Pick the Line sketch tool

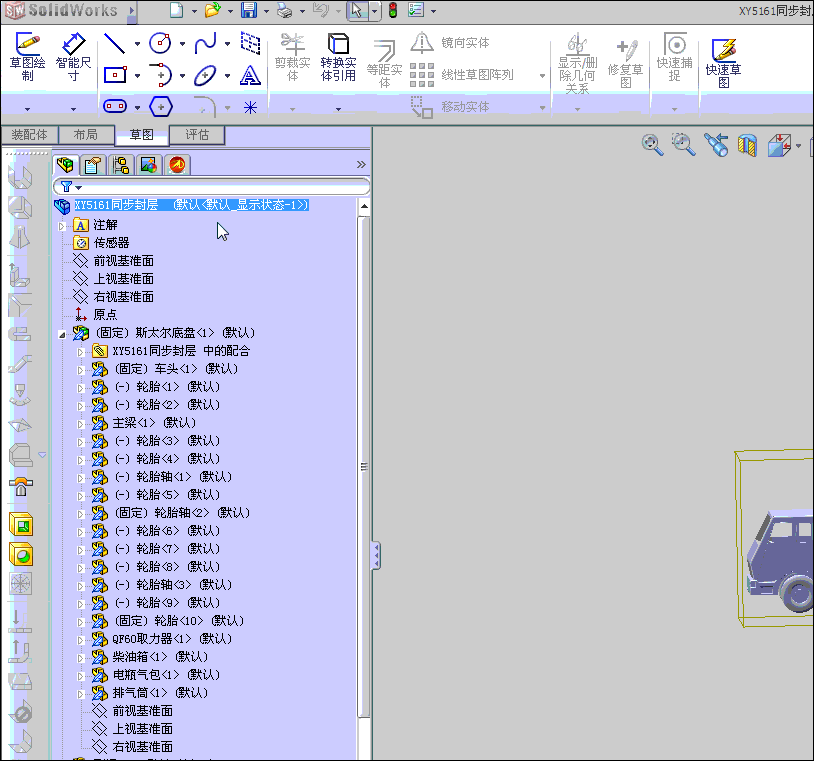tap(114, 43)
